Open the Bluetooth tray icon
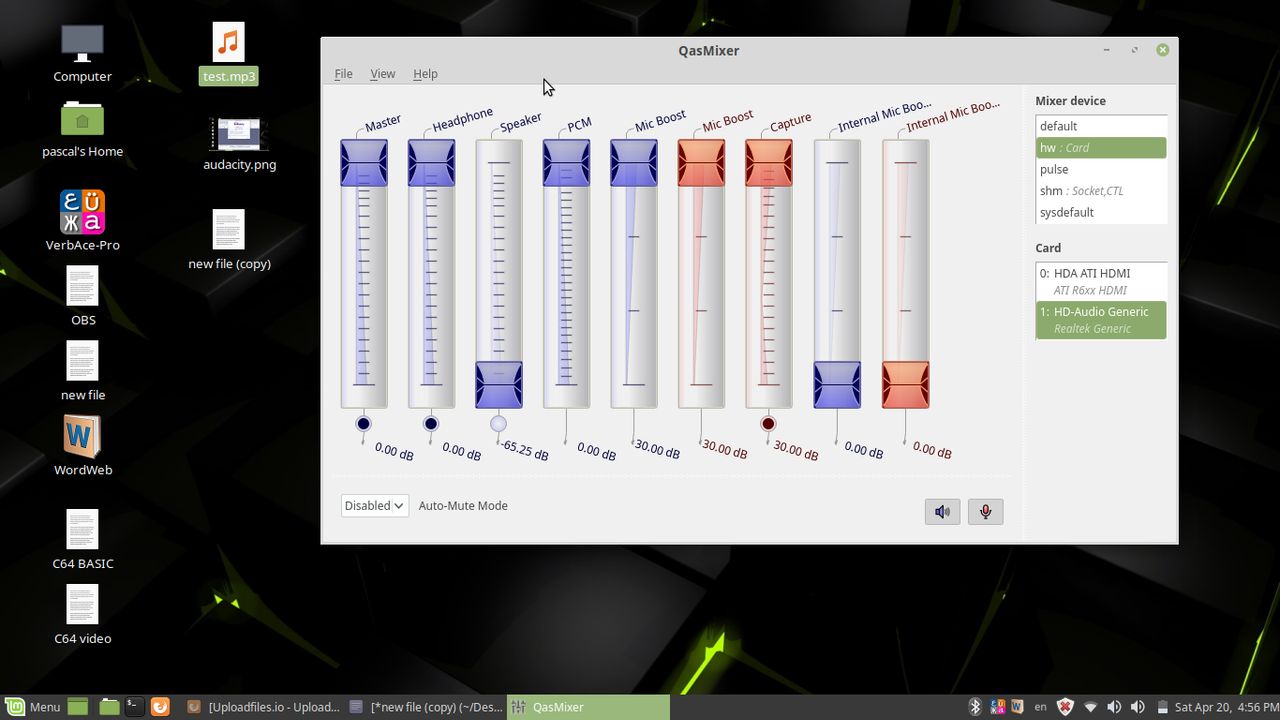Screen dimensions: 1280x720 point(976,707)
